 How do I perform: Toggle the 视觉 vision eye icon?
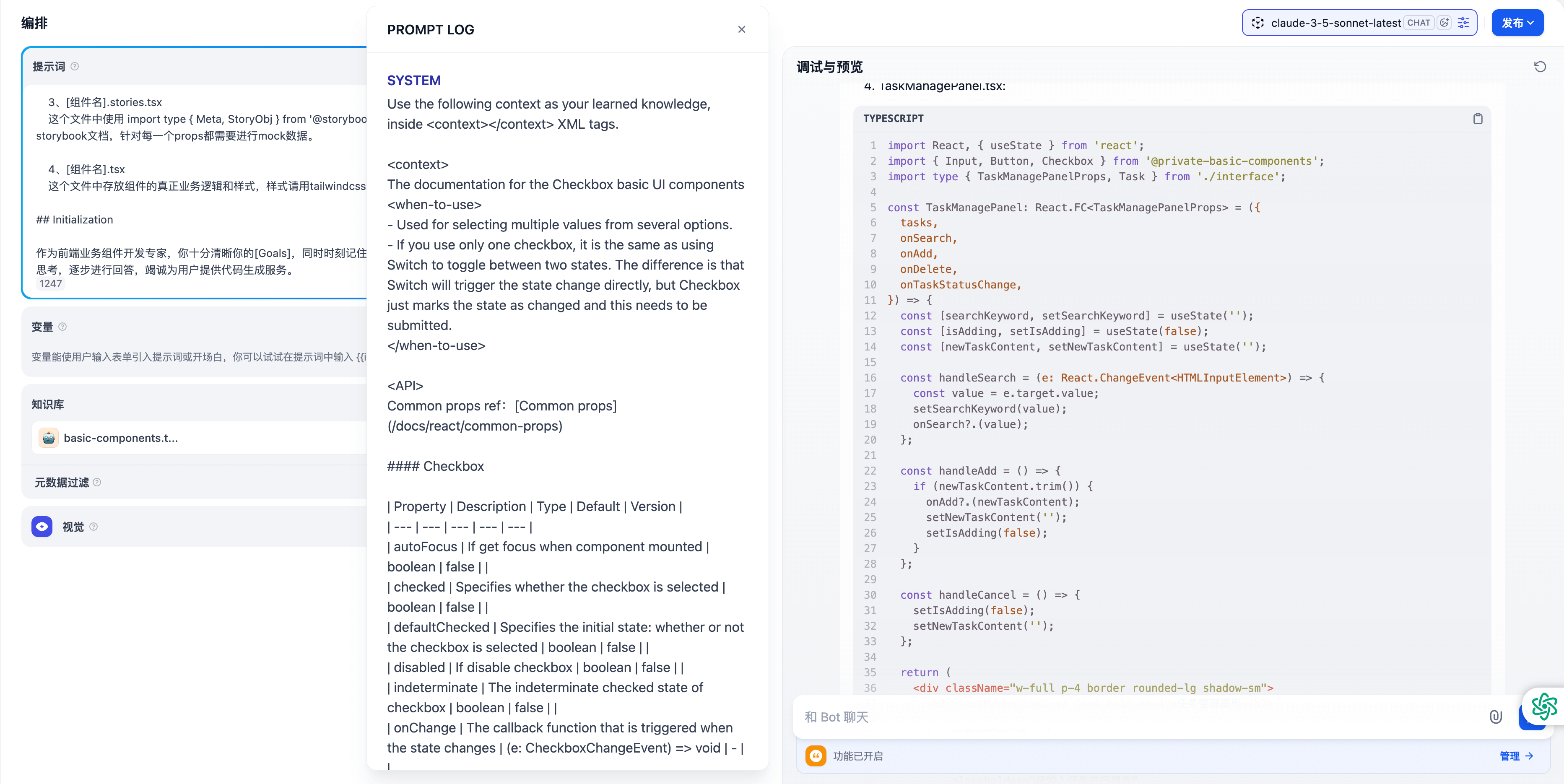42,527
